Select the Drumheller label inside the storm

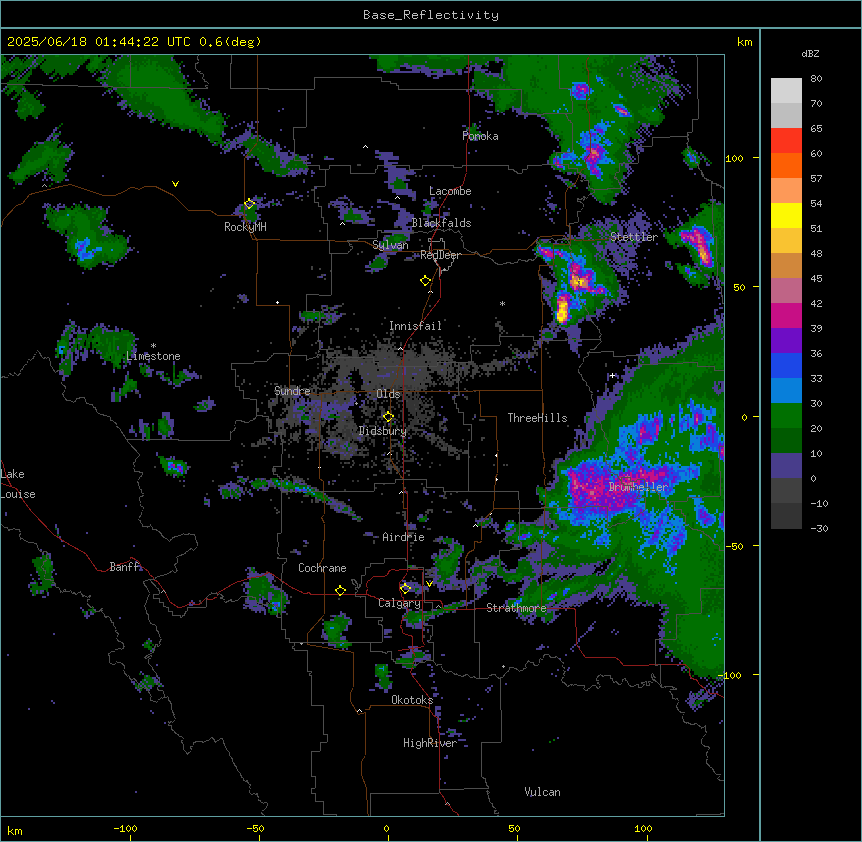[638, 487]
